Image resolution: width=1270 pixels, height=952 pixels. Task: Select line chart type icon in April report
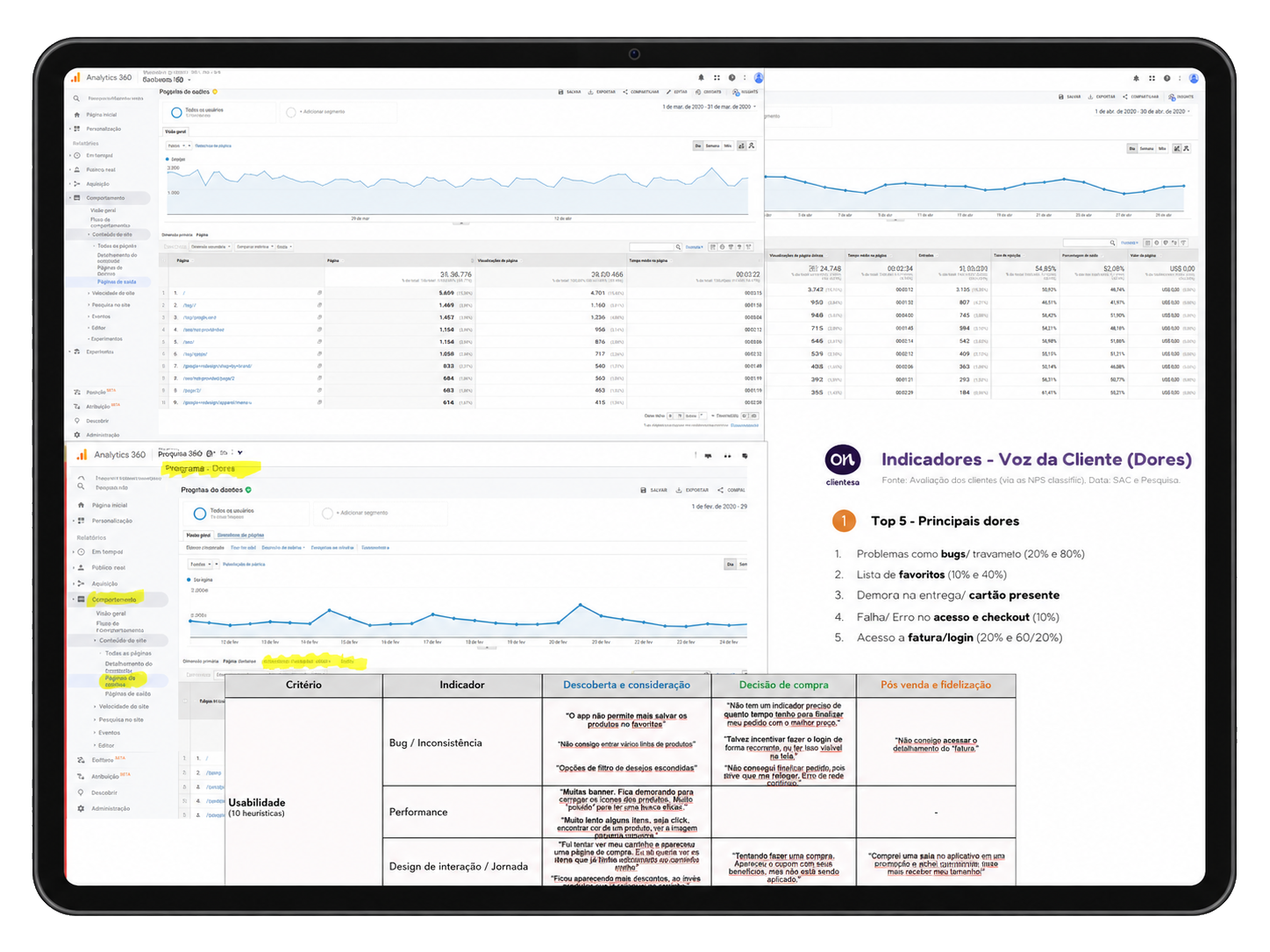coord(1176,148)
